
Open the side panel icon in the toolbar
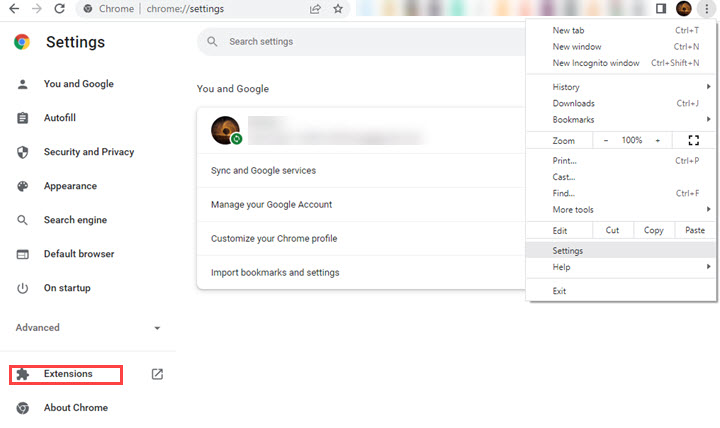coord(661,8)
